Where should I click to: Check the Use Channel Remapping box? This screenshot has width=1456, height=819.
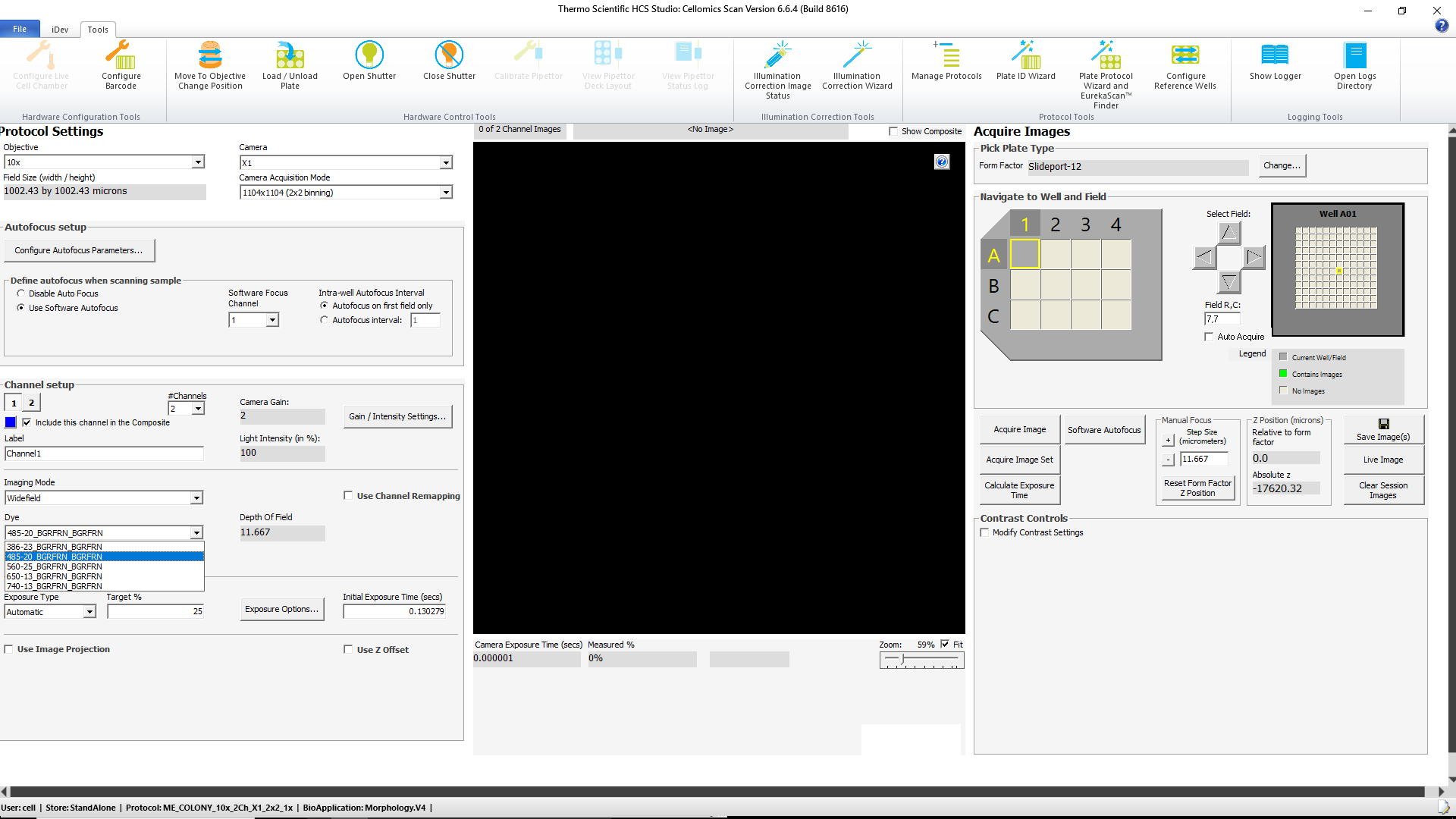coord(348,496)
